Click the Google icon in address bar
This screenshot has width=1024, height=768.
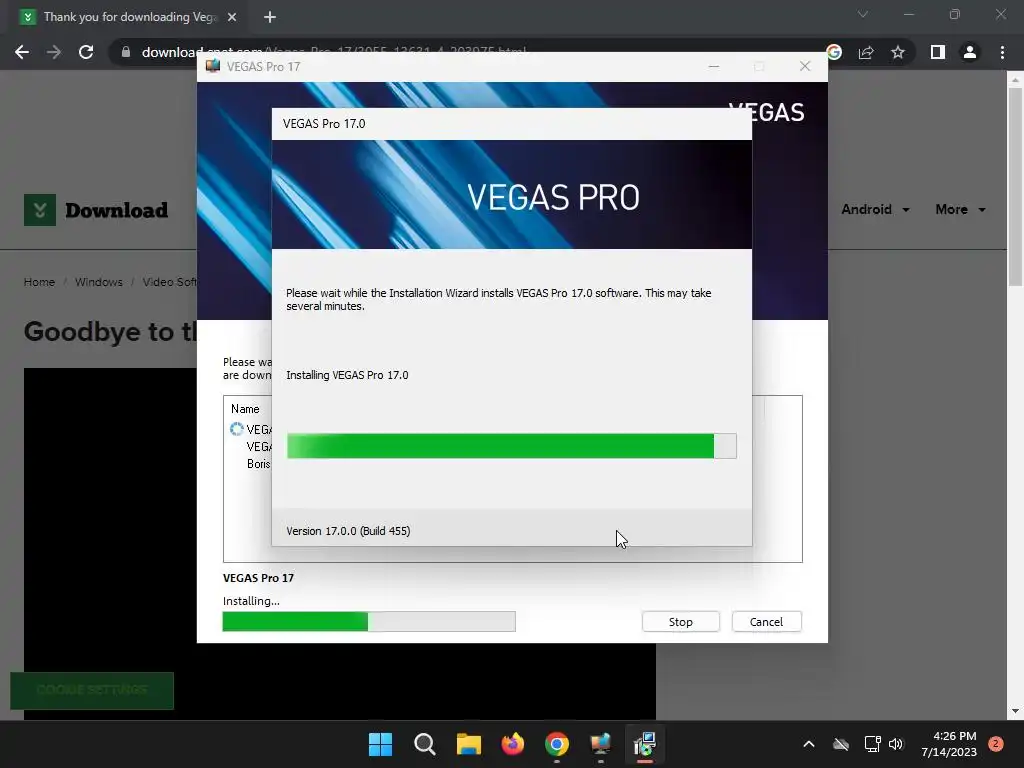click(x=834, y=52)
